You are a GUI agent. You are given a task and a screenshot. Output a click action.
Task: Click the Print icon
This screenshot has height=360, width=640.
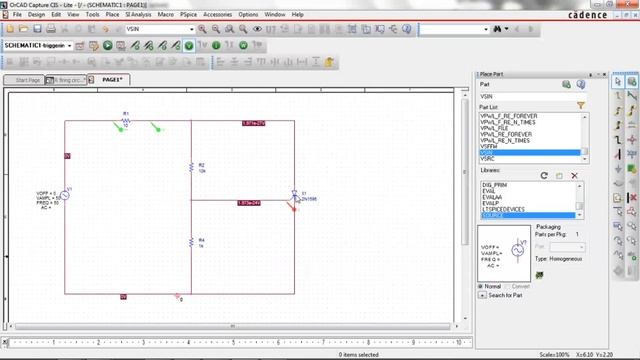click(x=51, y=29)
